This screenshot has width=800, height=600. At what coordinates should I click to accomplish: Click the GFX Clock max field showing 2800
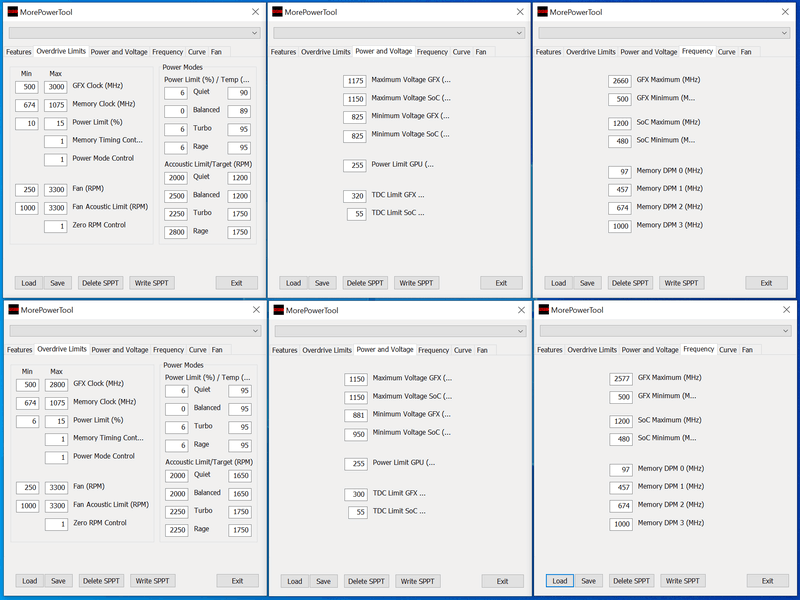57,385
